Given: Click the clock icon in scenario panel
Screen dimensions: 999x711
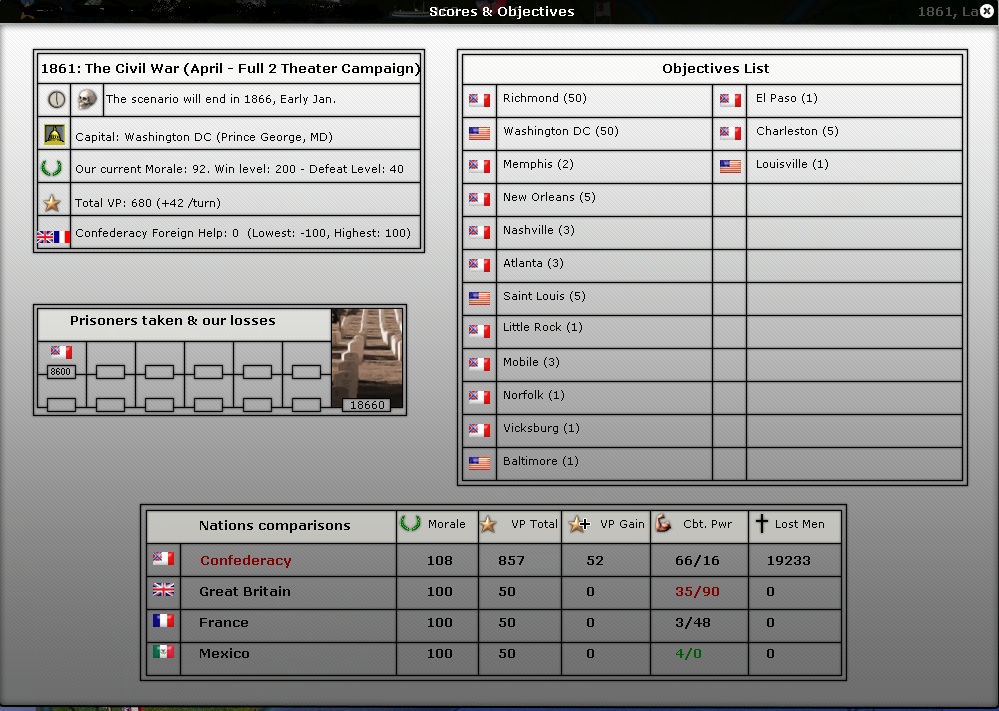Looking at the screenshot, I should click(x=55, y=99).
